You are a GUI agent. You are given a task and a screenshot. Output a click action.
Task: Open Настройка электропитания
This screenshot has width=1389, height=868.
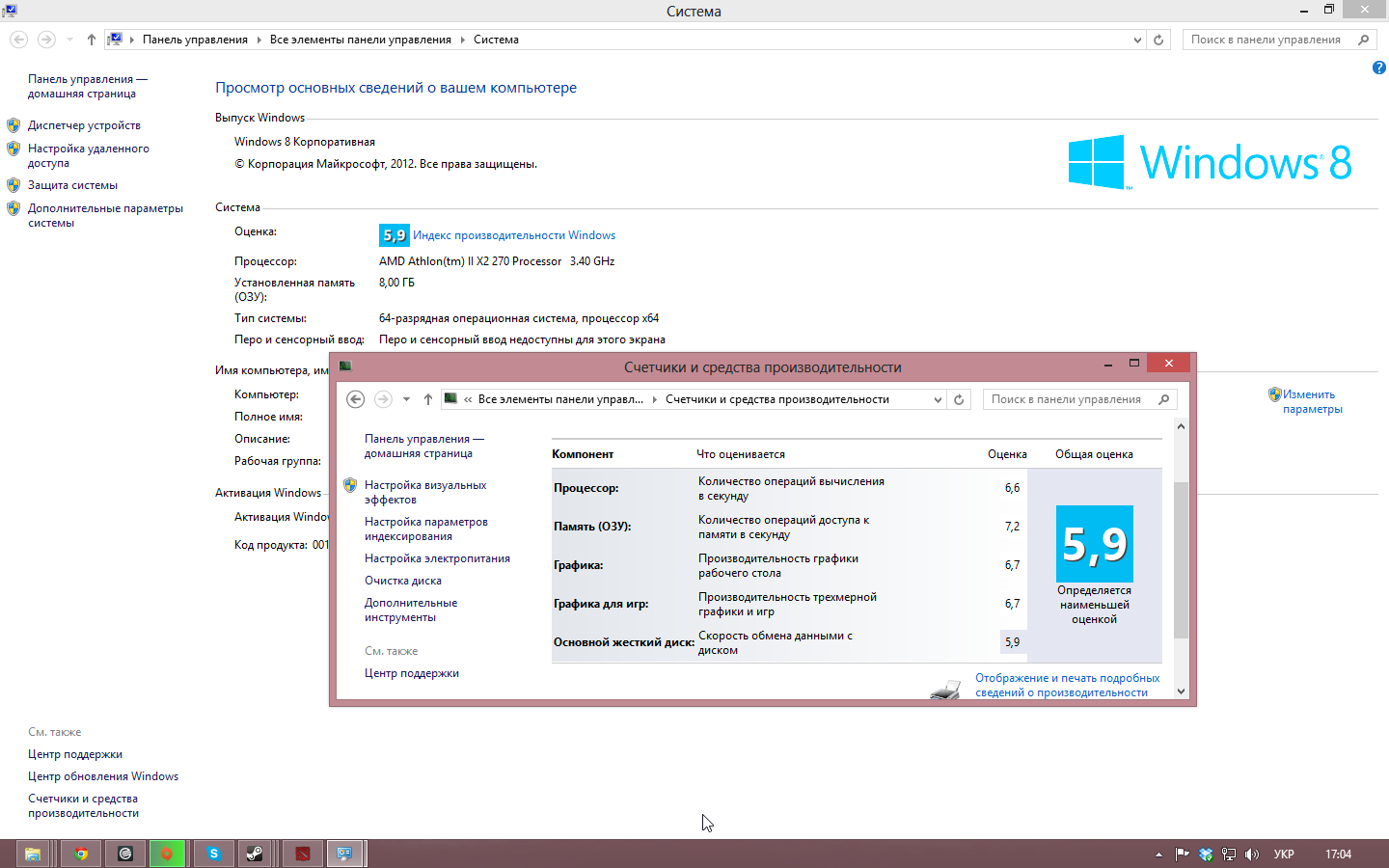(x=437, y=558)
